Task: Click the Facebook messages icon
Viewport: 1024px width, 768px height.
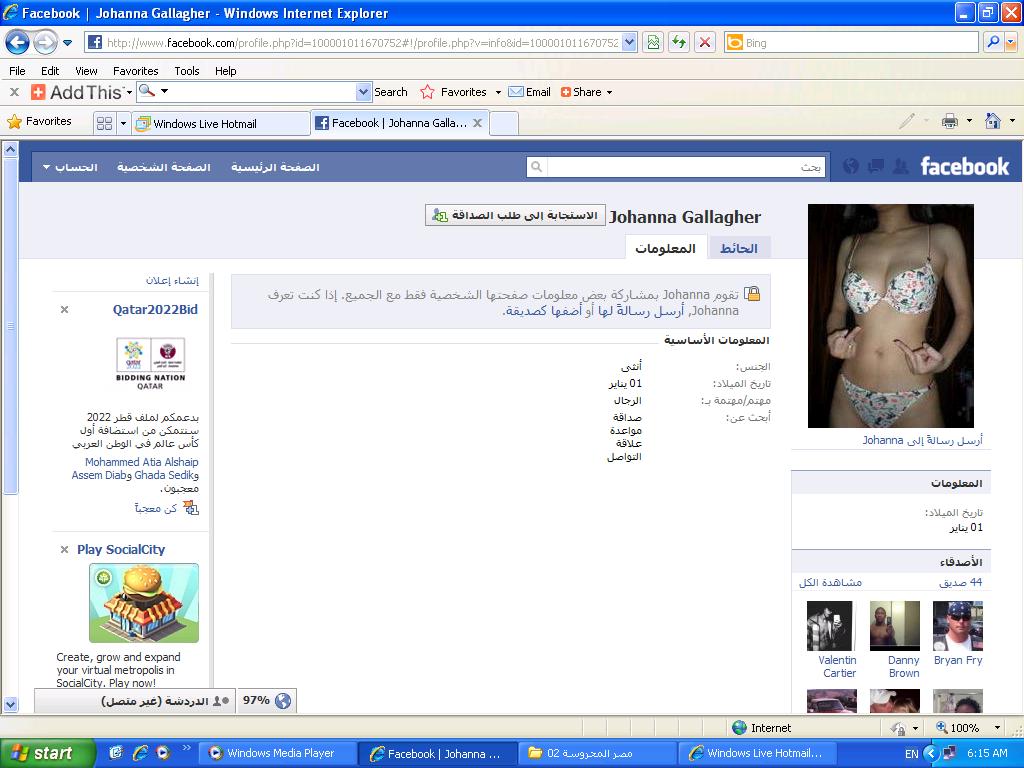Action: [x=876, y=167]
